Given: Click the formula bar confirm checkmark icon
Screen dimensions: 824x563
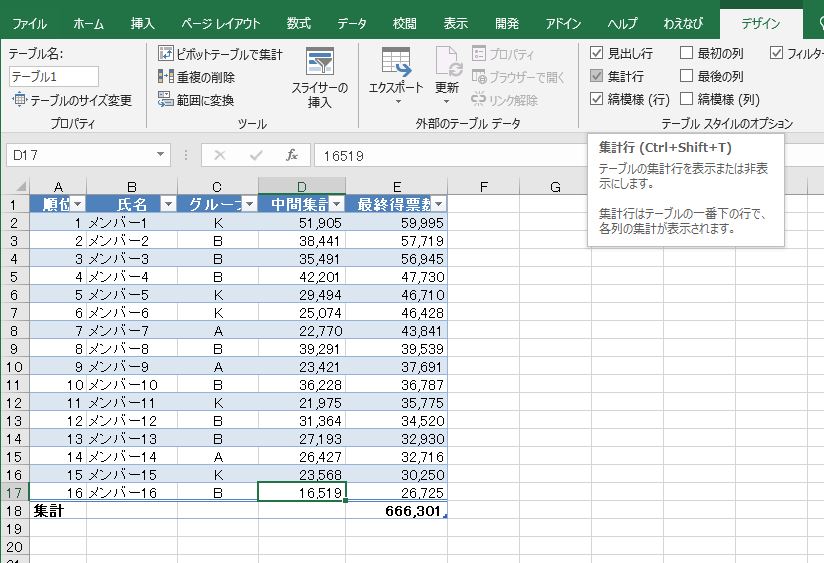Looking at the screenshot, I should [256, 155].
